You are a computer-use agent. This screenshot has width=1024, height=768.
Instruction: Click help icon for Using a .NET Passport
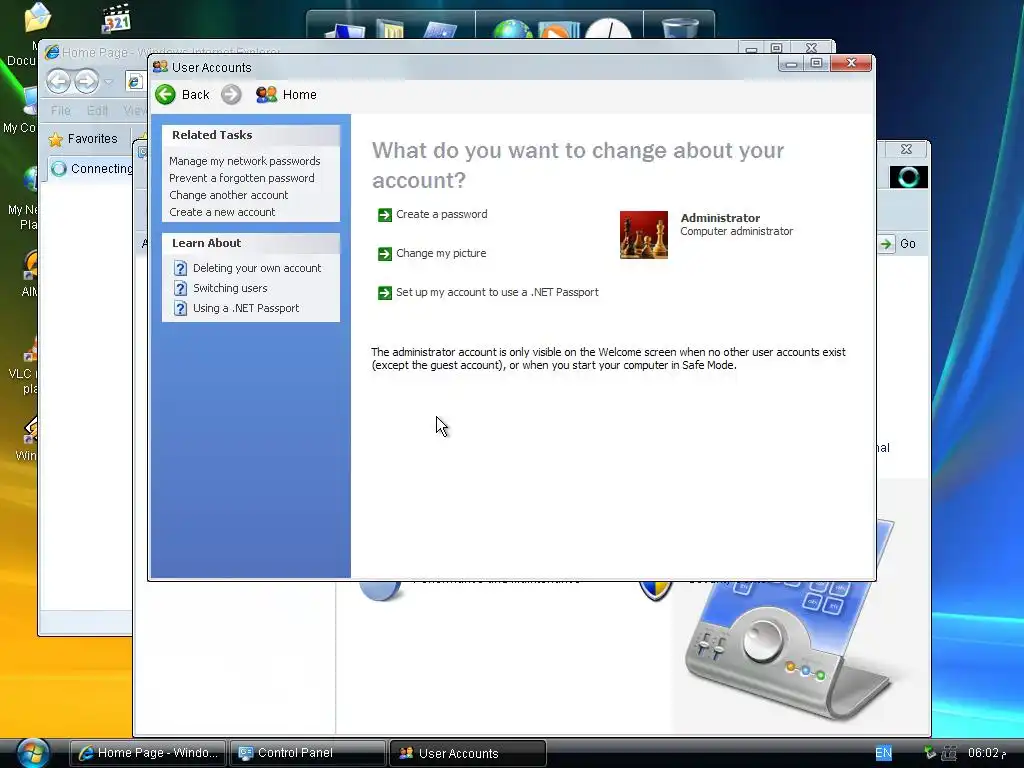pyautogui.click(x=181, y=308)
